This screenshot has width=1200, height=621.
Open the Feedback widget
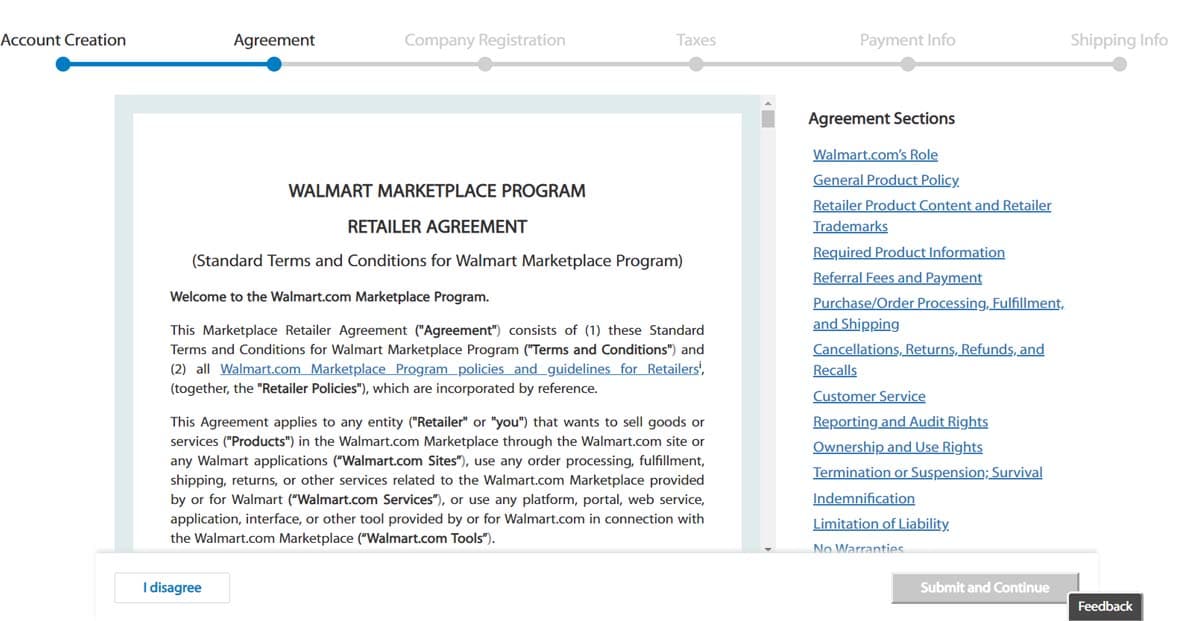click(1105, 606)
